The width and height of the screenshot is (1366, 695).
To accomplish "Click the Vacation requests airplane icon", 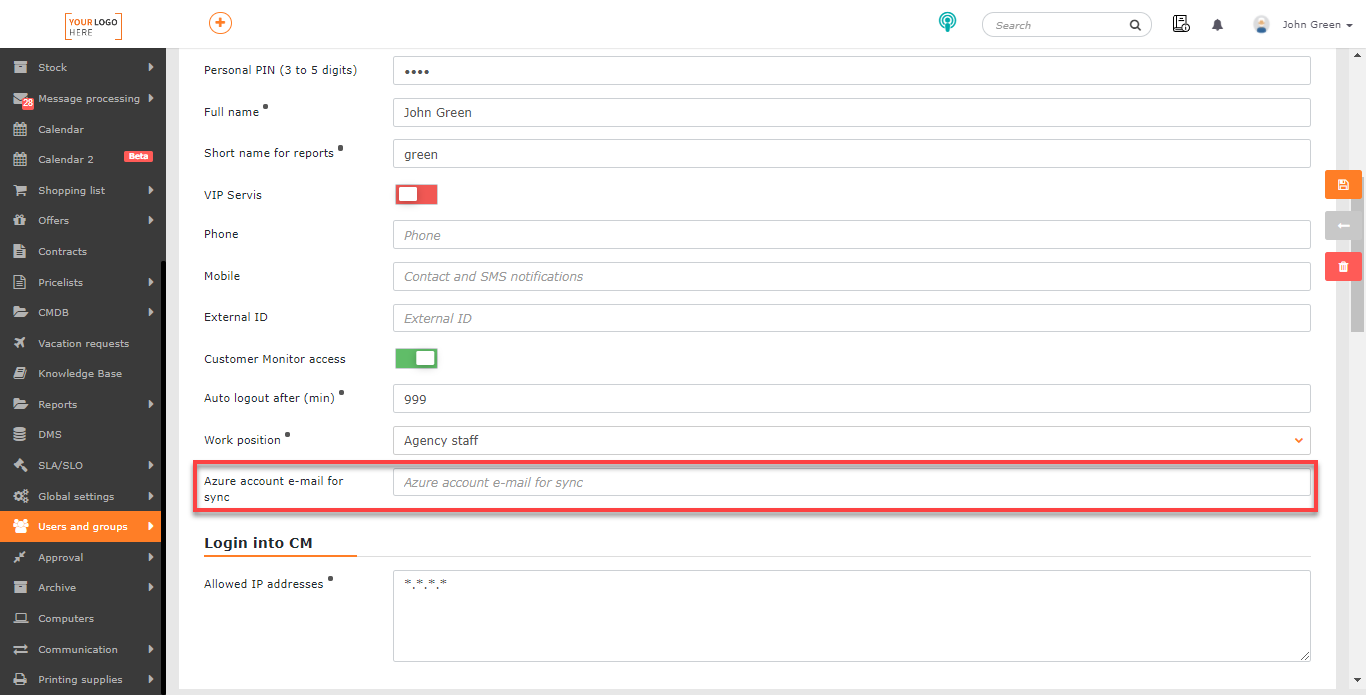I will (20, 343).
